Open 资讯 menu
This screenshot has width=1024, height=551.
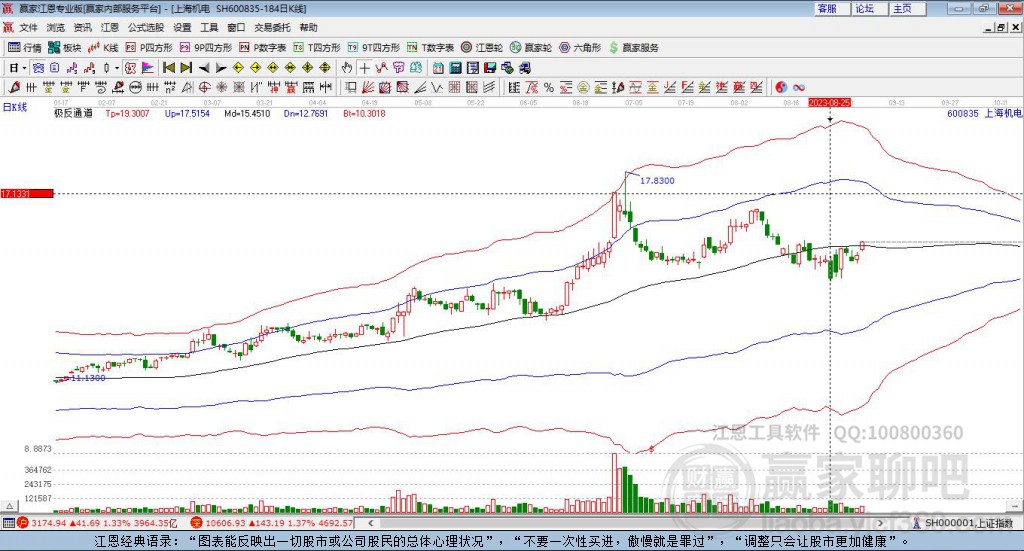(x=82, y=27)
